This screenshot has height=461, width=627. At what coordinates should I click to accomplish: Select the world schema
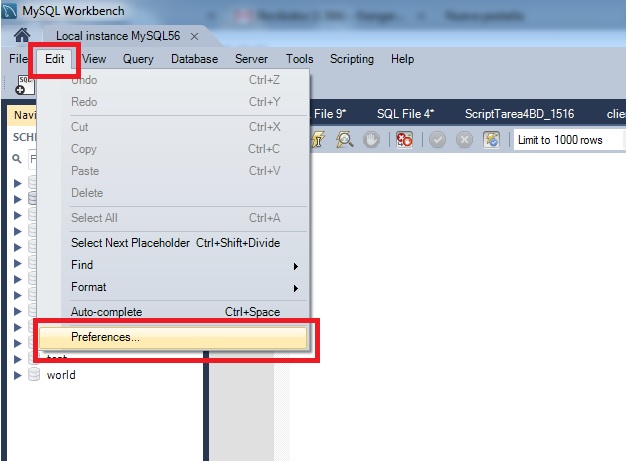[x=61, y=375]
